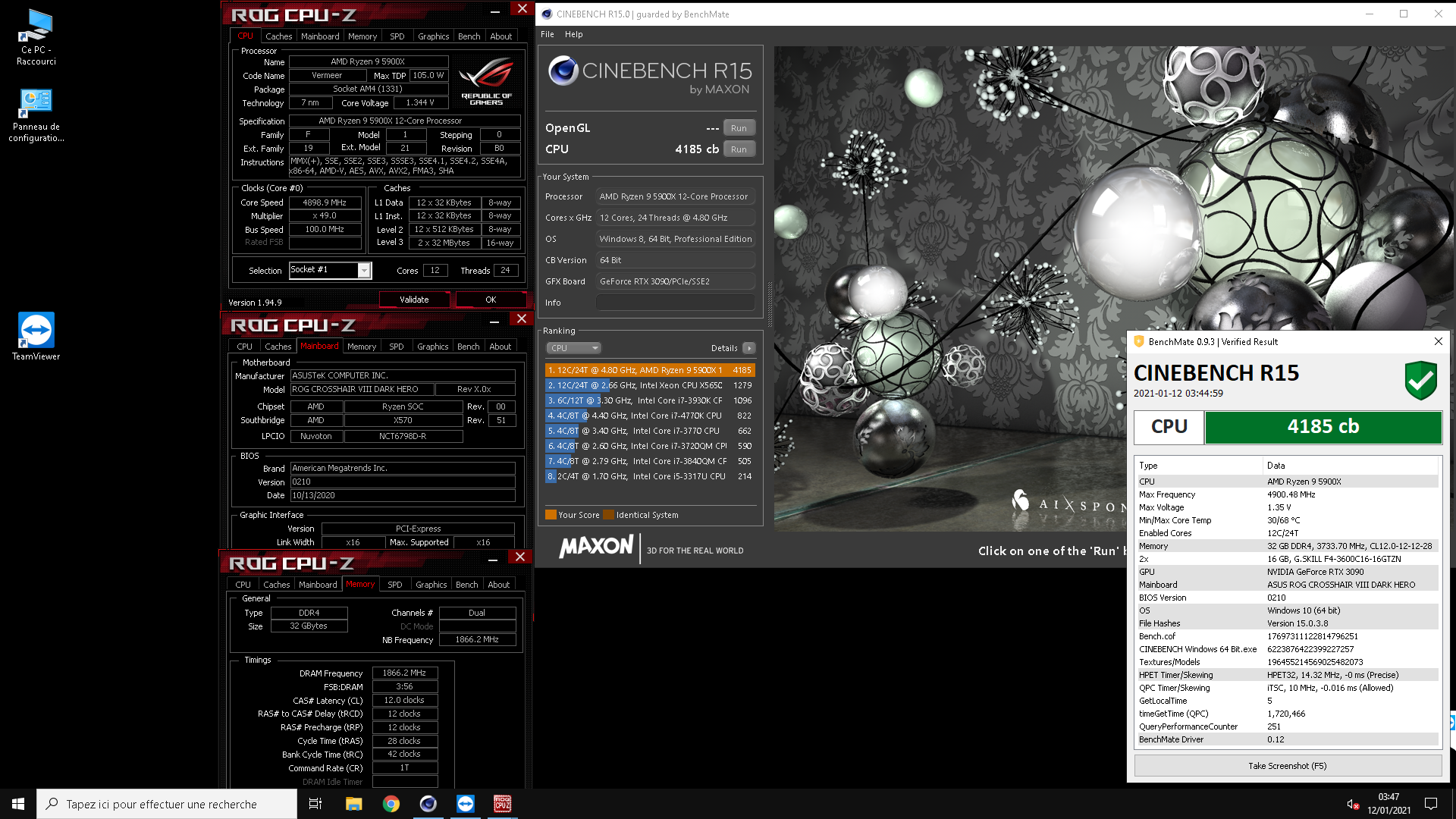This screenshot has width=1456, height=819.
Task: Click the Max Frequency row in BenchMate table
Action: point(1287,494)
